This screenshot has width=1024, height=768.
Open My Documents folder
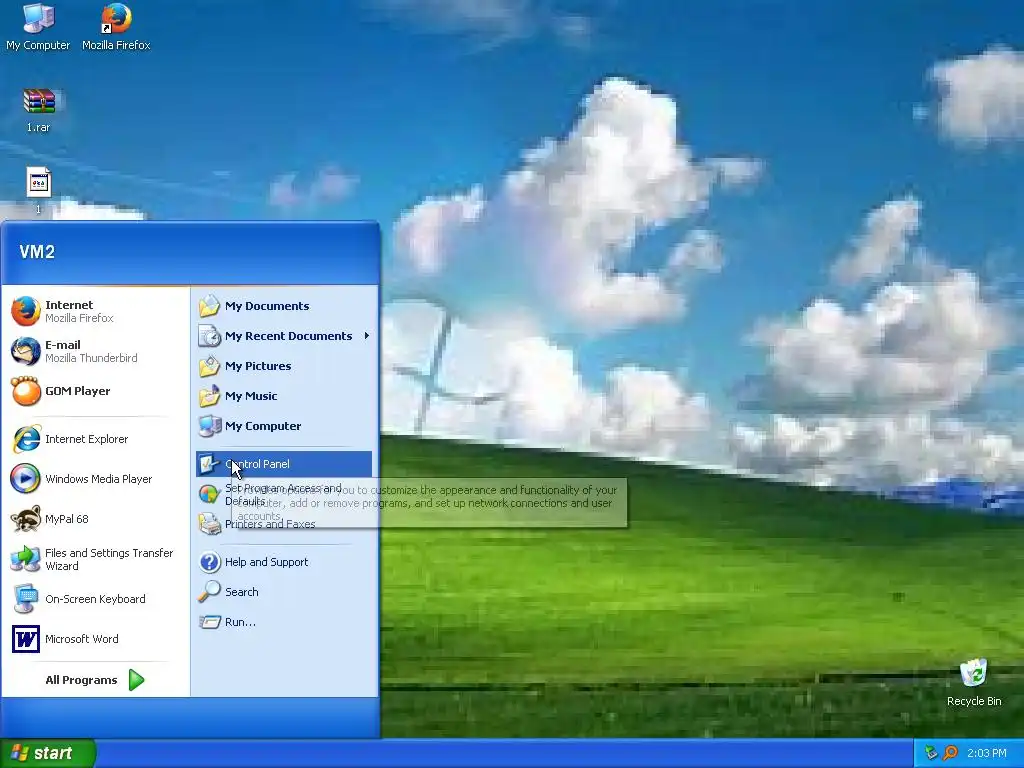coord(284,306)
